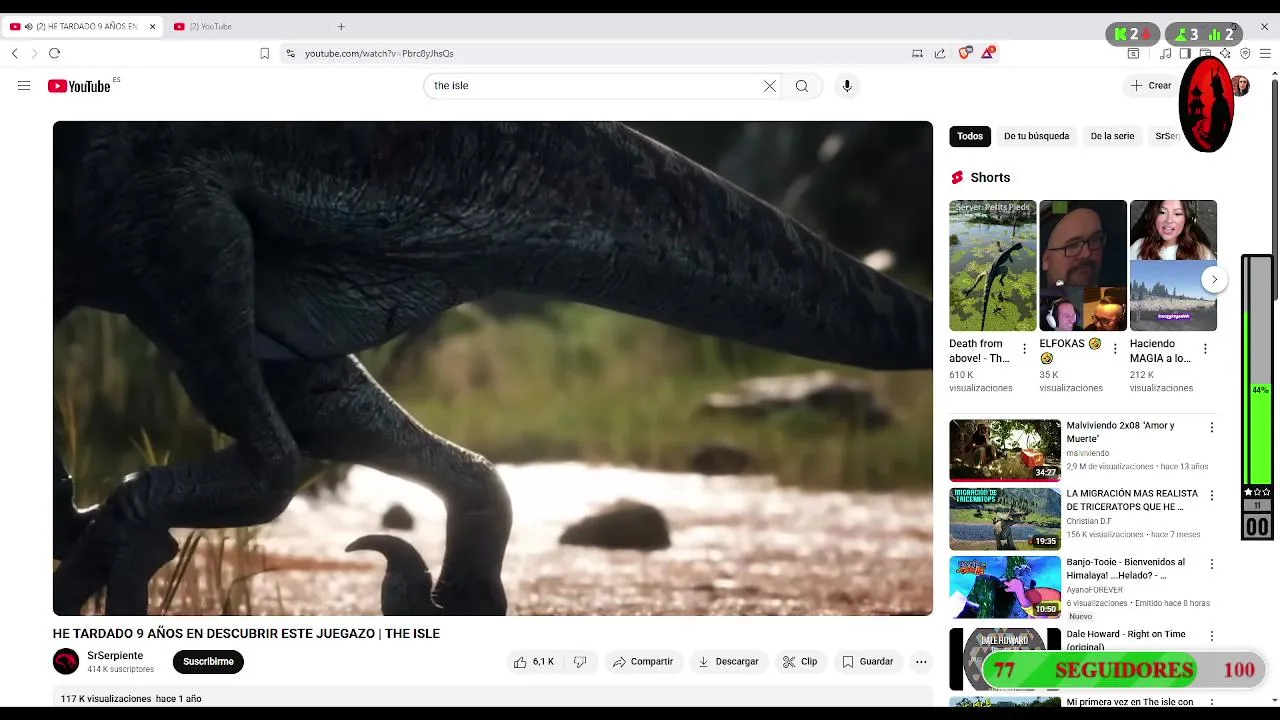Open options for Banjo-Tooie video

pyautogui.click(x=1212, y=564)
